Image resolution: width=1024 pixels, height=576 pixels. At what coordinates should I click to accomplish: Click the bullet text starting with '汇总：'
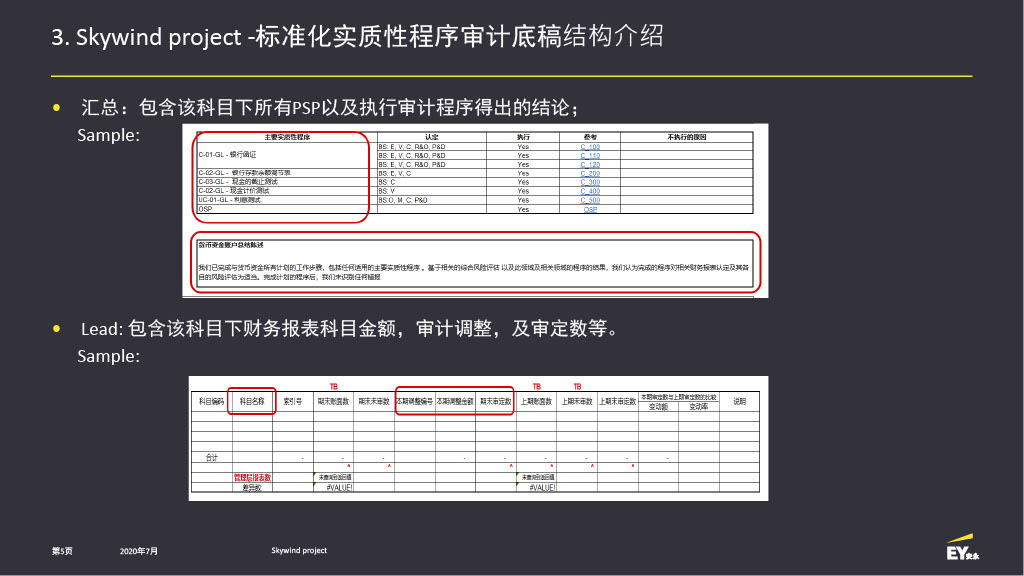[330, 107]
